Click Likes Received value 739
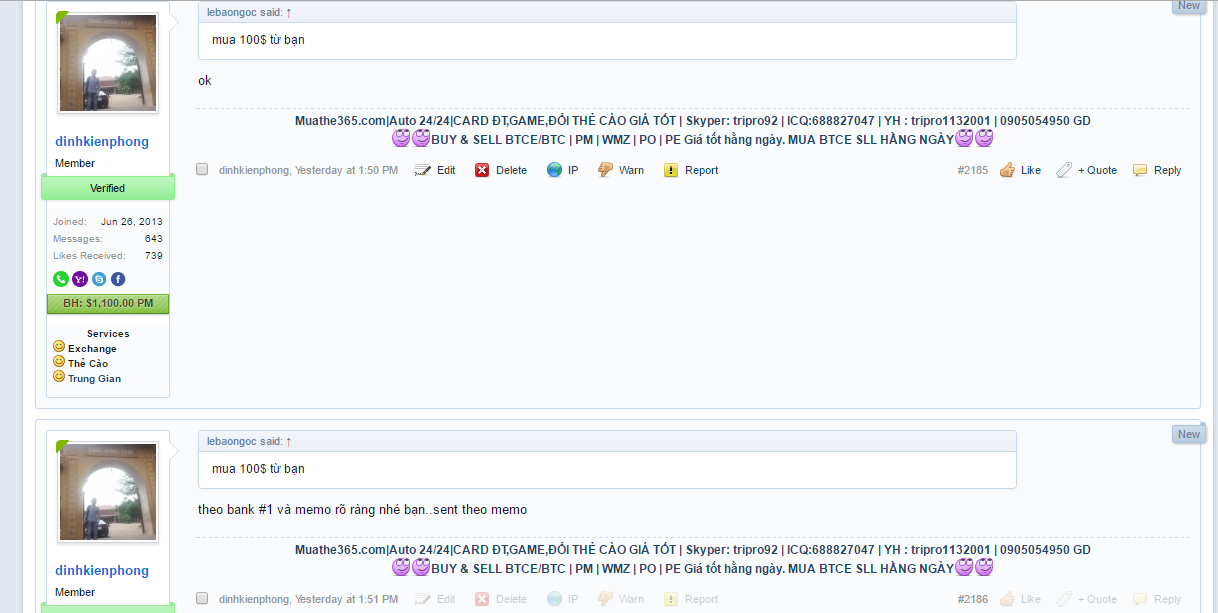The image size is (1218, 613). (x=153, y=256)
